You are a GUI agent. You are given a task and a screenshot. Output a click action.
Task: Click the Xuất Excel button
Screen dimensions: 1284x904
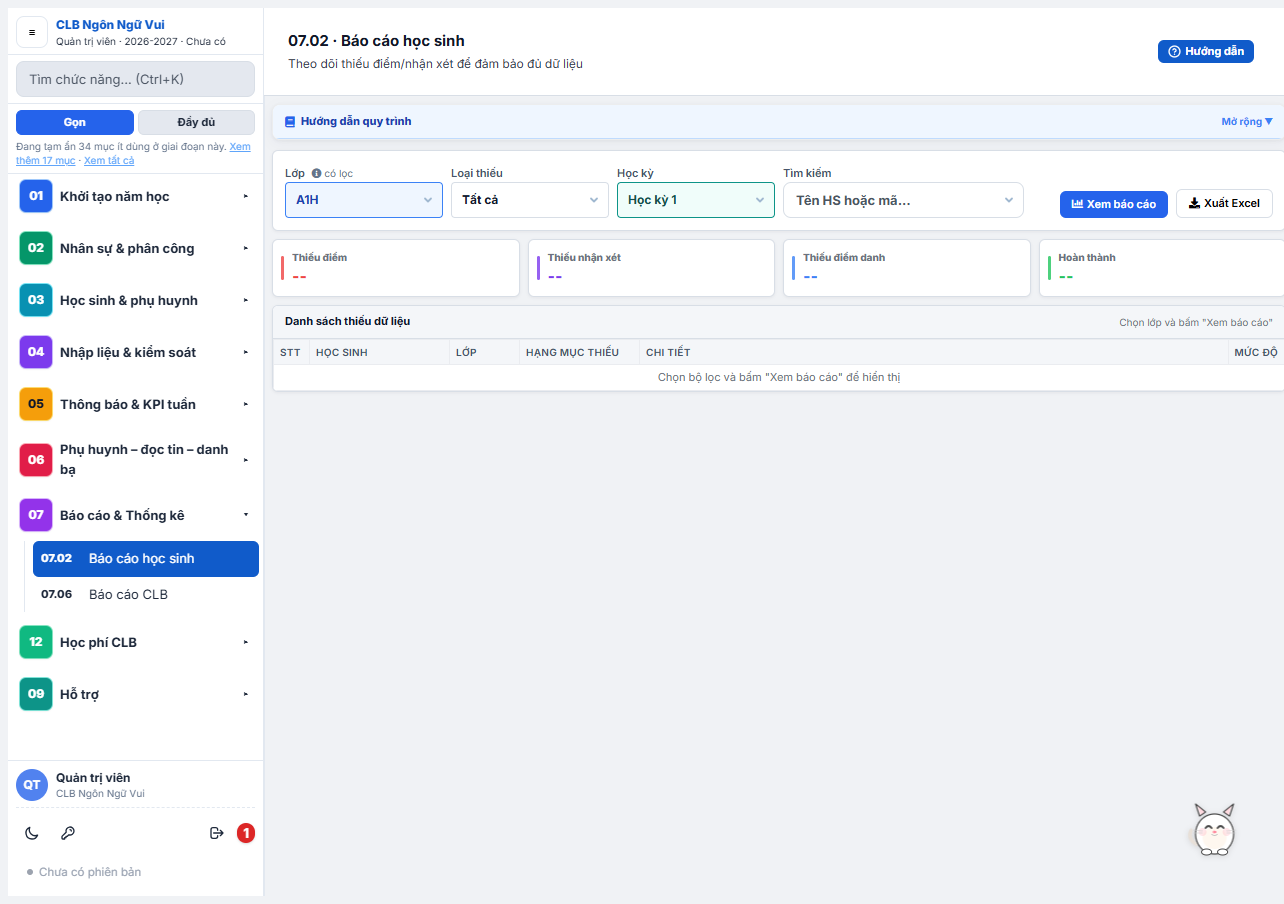1225,204
